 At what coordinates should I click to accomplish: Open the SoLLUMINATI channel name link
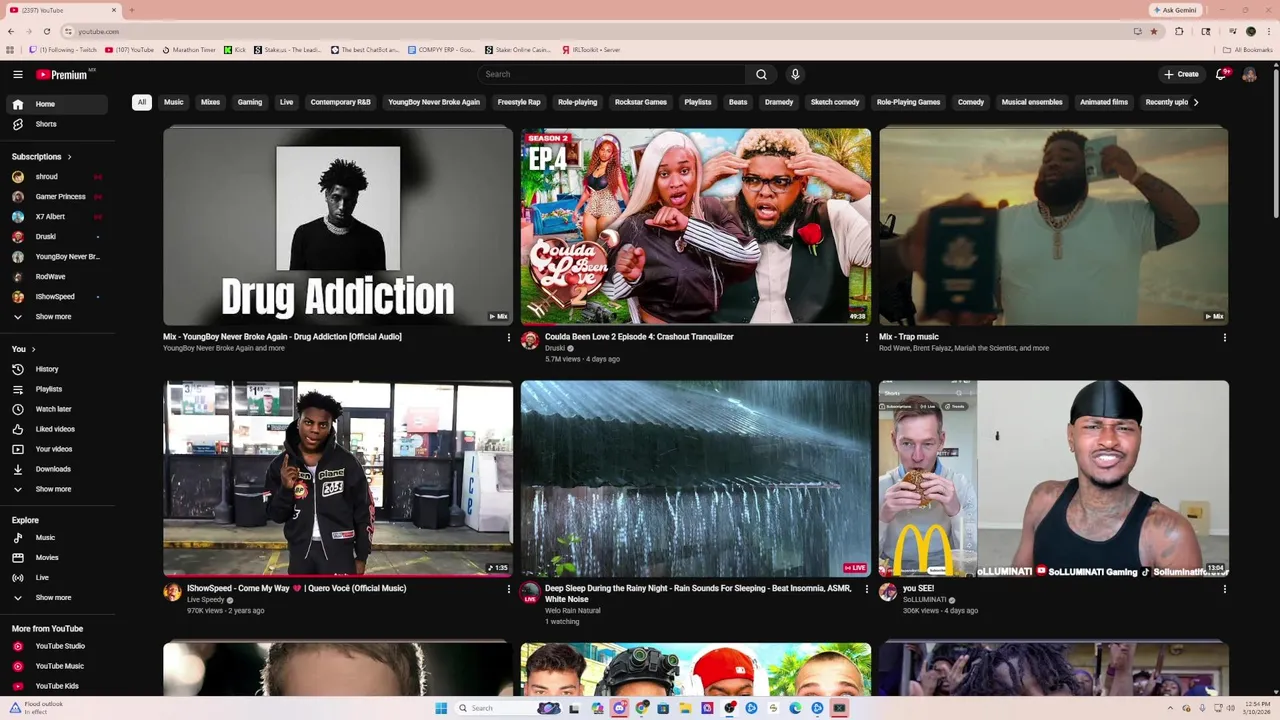click(924, 600)
